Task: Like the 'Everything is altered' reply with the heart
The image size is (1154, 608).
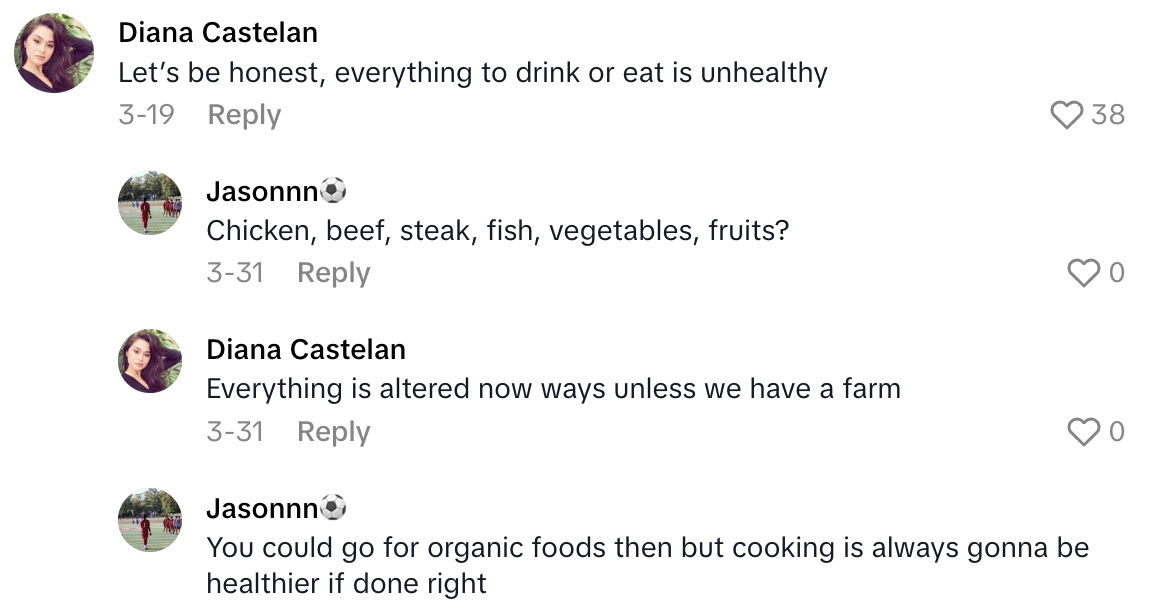Action: pyautogui.click(x=1083, y=432)
